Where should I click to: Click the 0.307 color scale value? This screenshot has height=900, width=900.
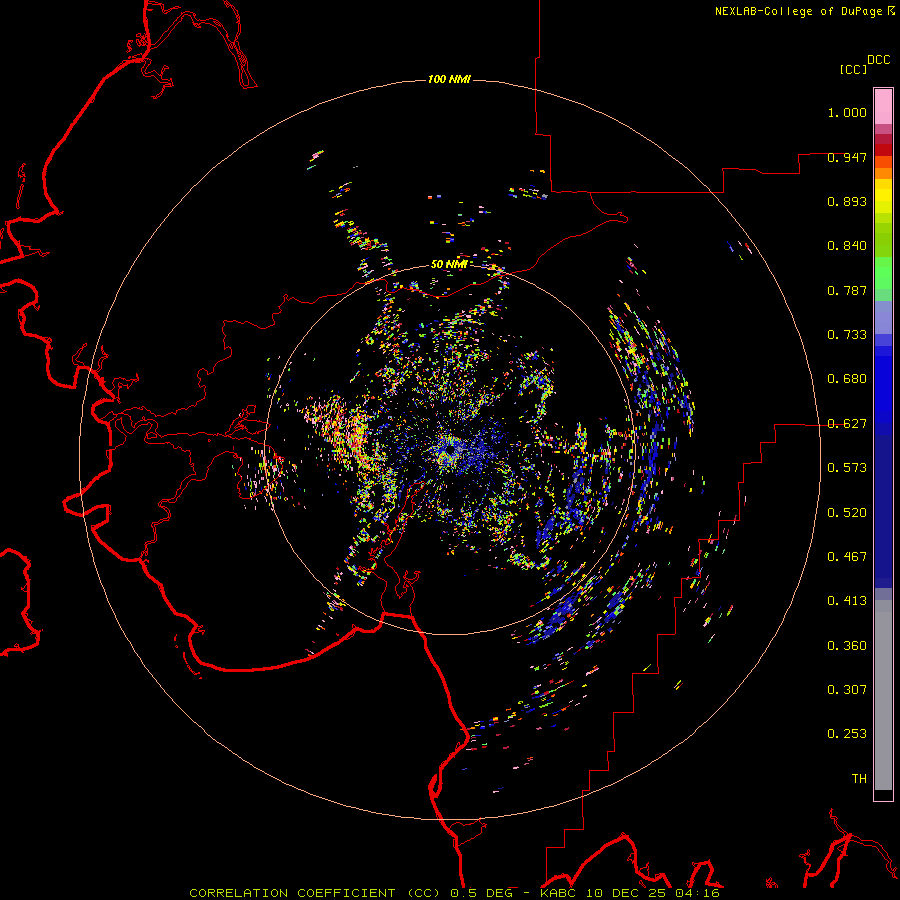(847, 690)
